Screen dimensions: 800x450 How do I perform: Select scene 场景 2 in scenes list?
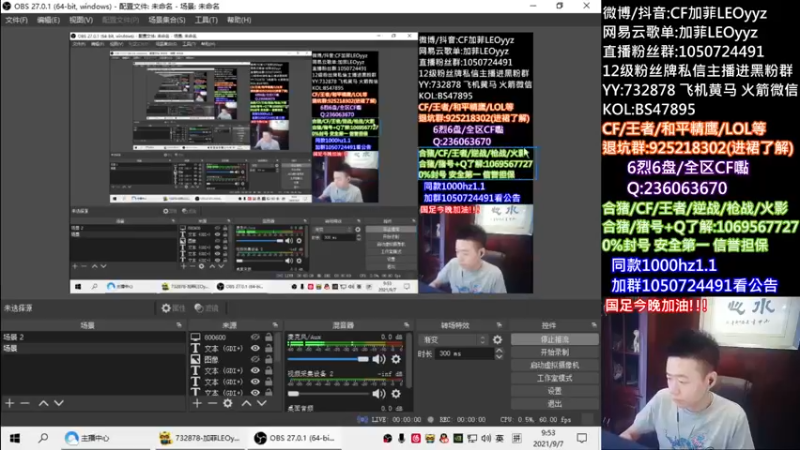click(93, 337)
